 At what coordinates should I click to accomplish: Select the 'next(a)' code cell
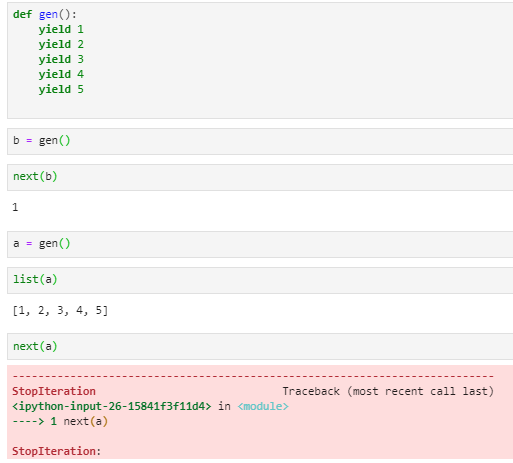click(260, 347)
